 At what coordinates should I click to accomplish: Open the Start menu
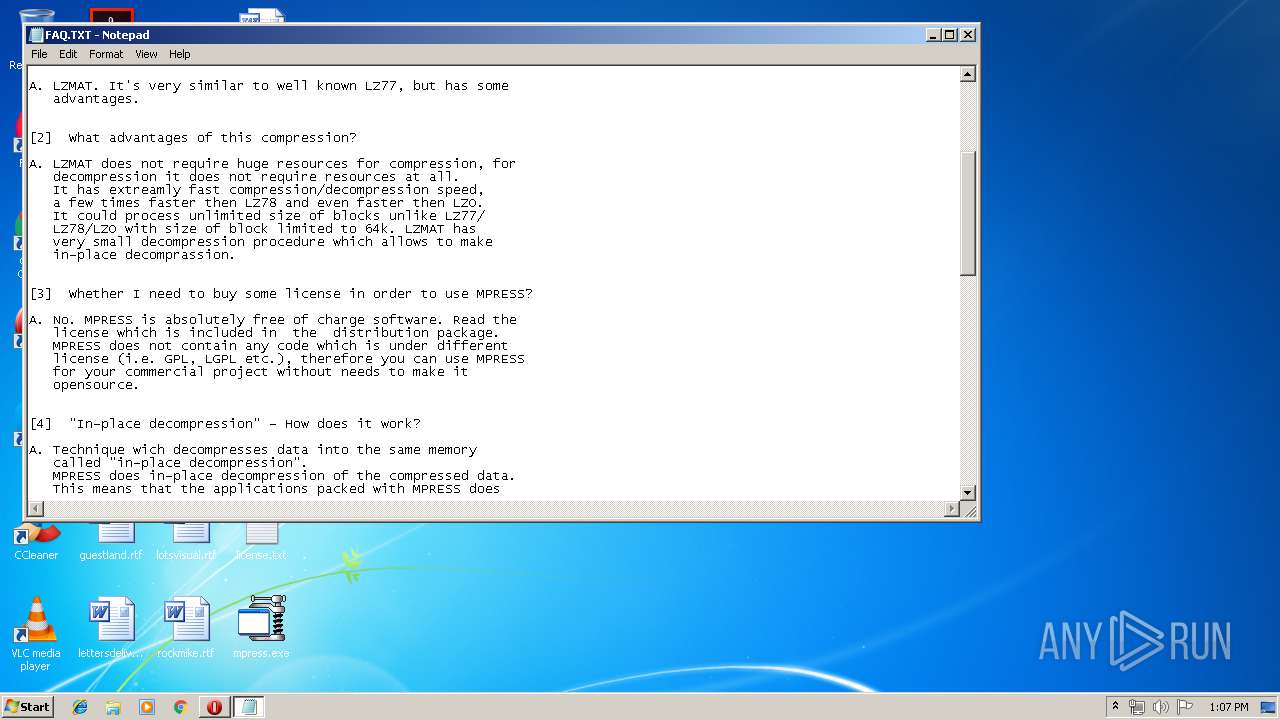28,706
